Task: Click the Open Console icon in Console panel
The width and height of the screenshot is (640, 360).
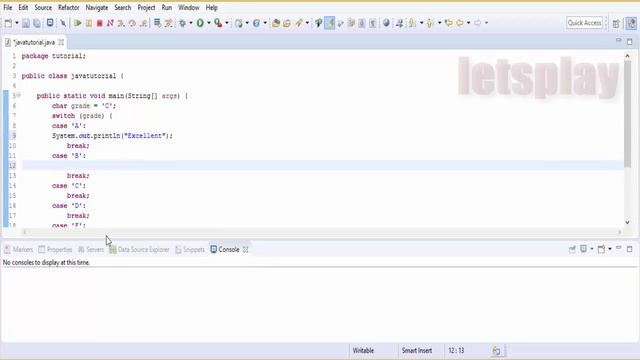Action: pos(601,249)
